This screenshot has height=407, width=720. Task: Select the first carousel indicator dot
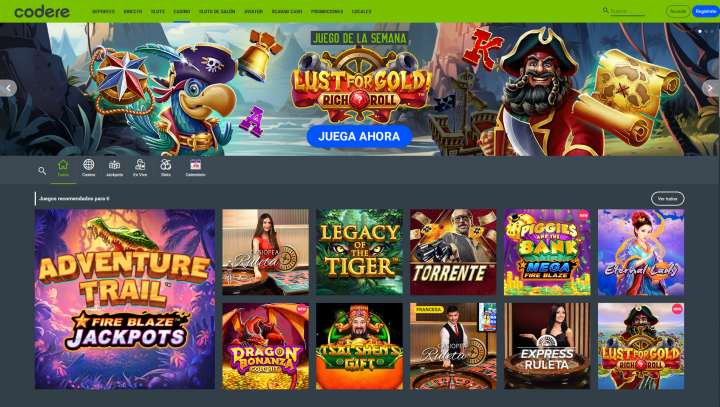(700, 31)
